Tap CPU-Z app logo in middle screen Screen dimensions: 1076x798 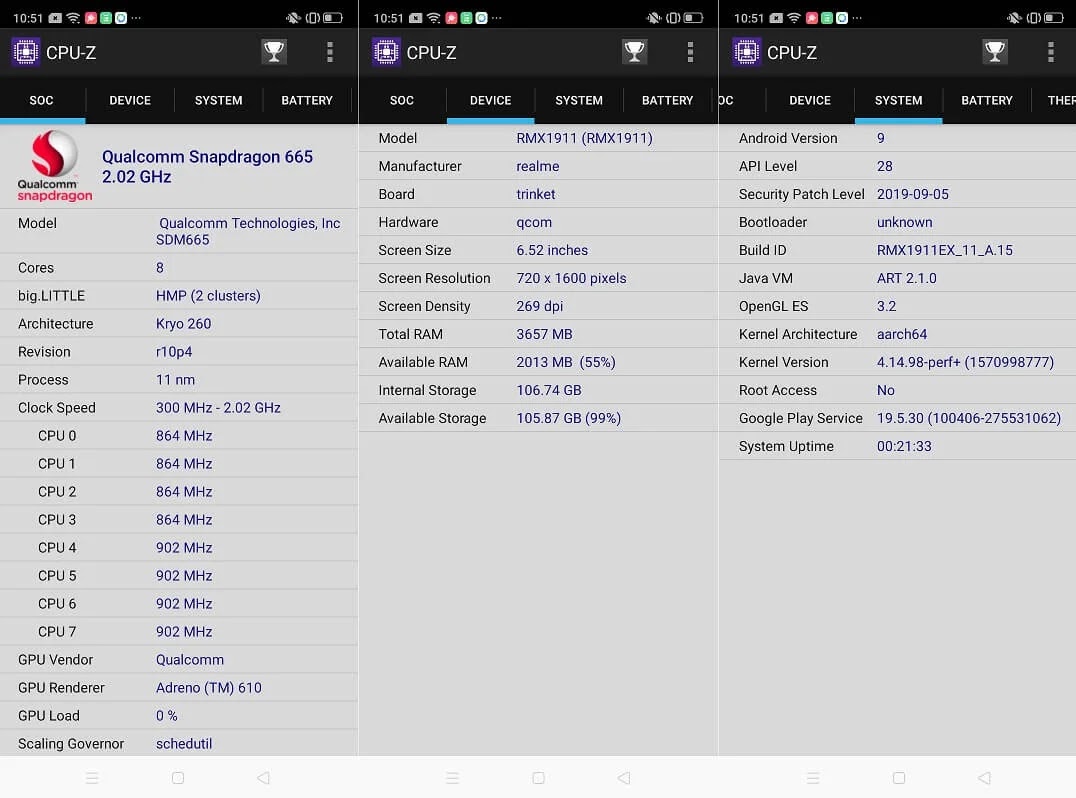(386, 52)
